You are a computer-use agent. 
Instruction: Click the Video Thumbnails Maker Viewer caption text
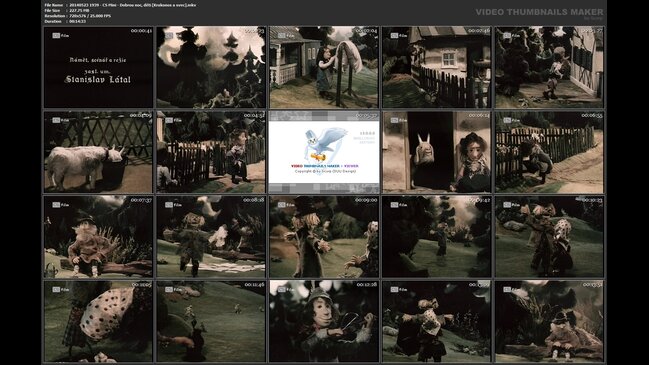pos(325,166)
